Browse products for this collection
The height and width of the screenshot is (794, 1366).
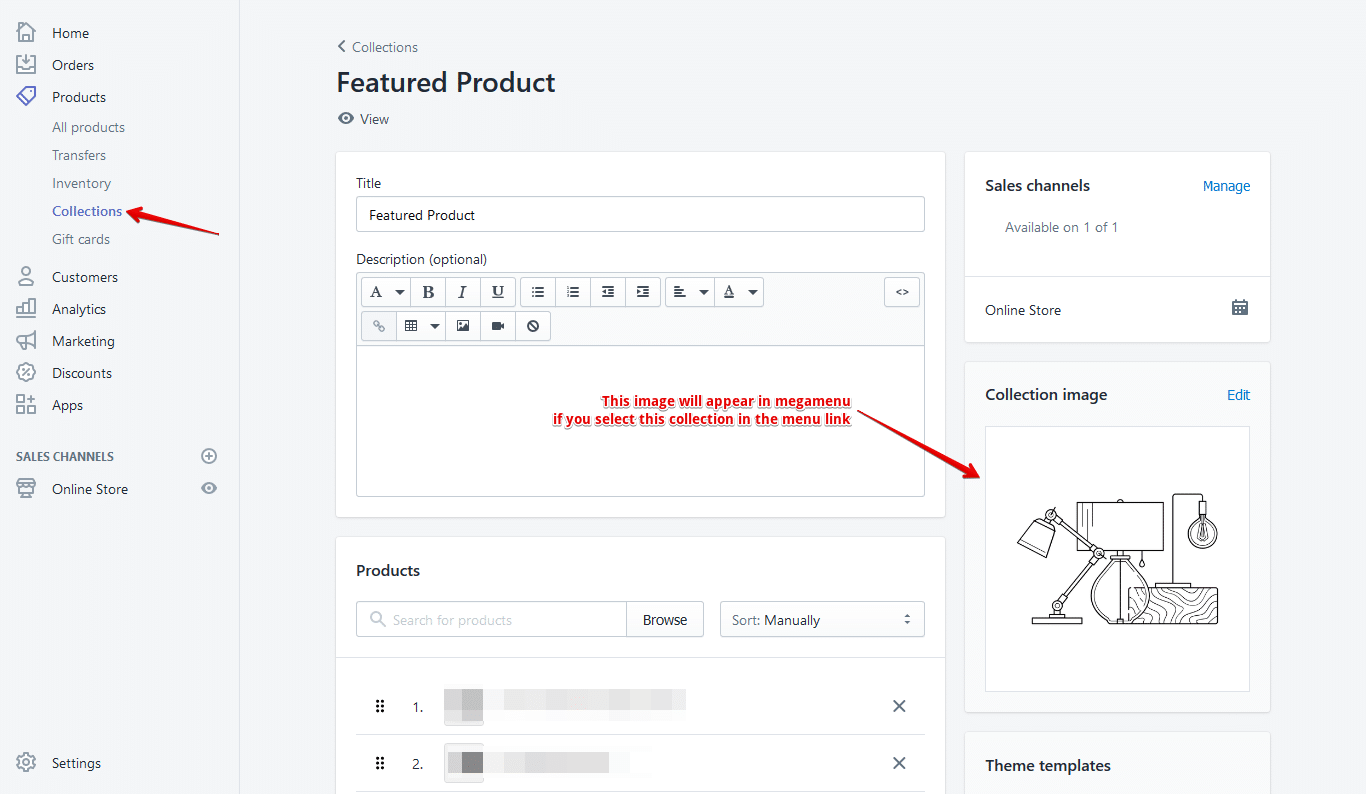[x=664, y=619]
